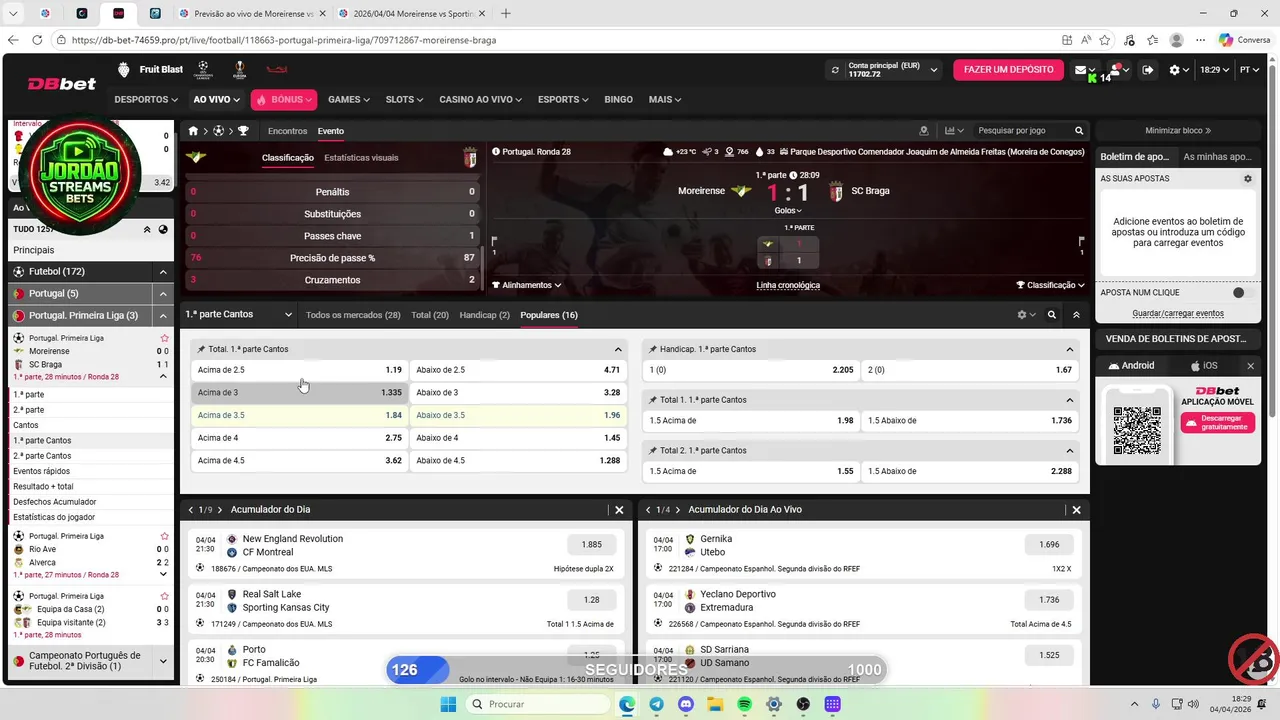
Task: Collapse the Portugal (5) section
Action: [x=163, y=294]
